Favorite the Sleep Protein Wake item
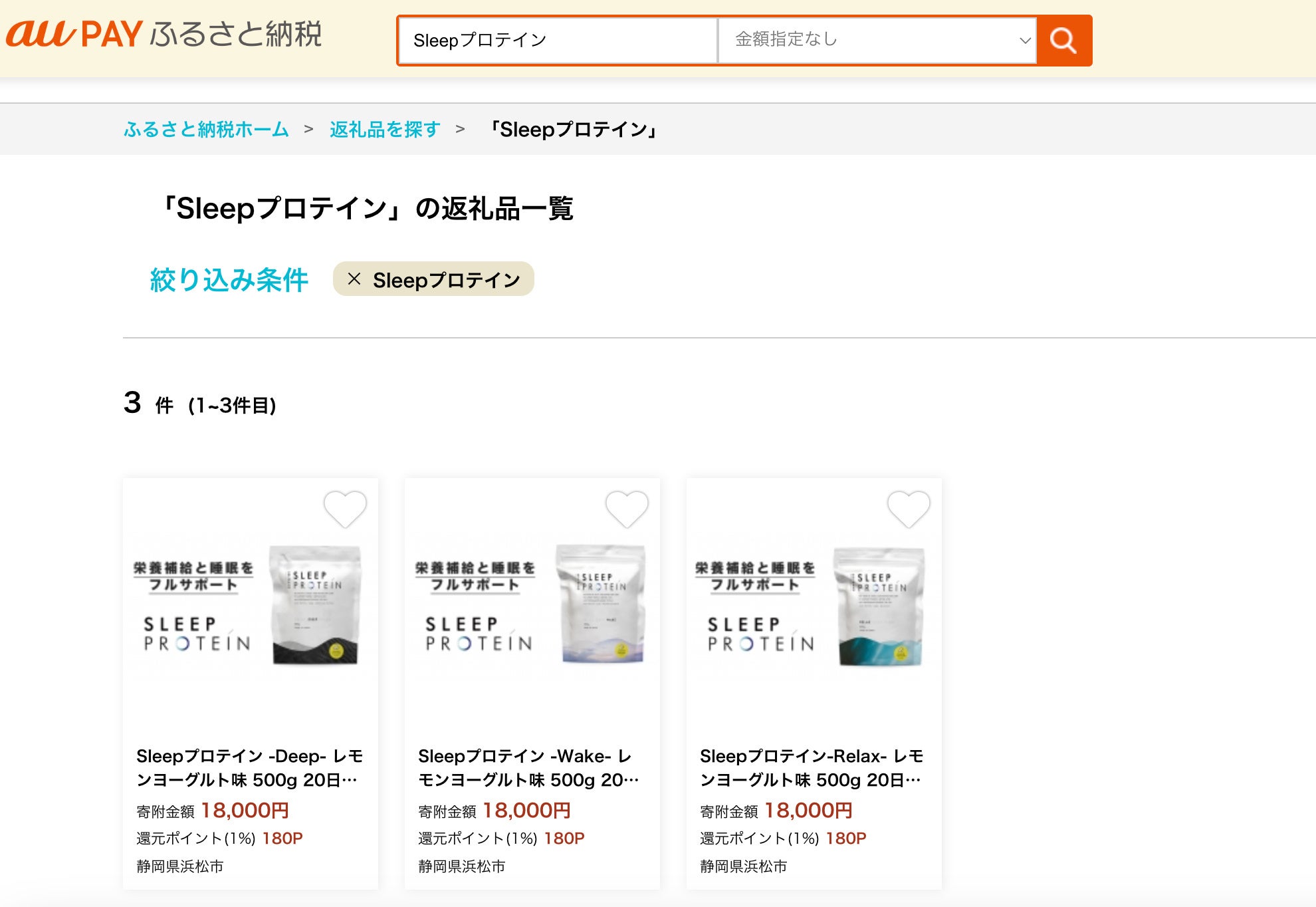The image size is (1316, 907). pos(627,509)
